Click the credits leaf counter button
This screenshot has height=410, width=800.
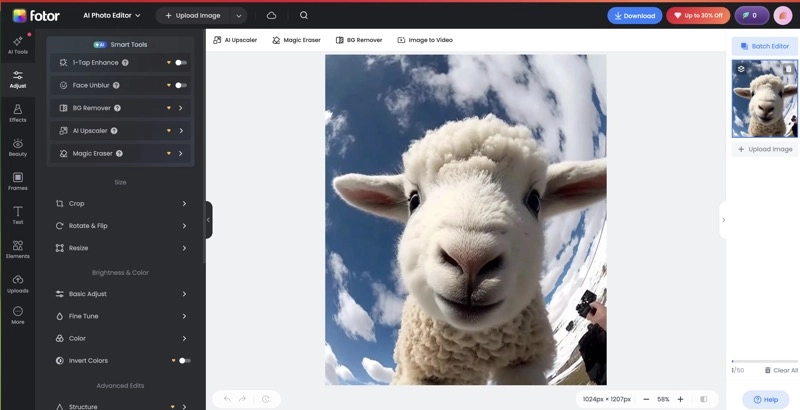(x=752, y=15)
